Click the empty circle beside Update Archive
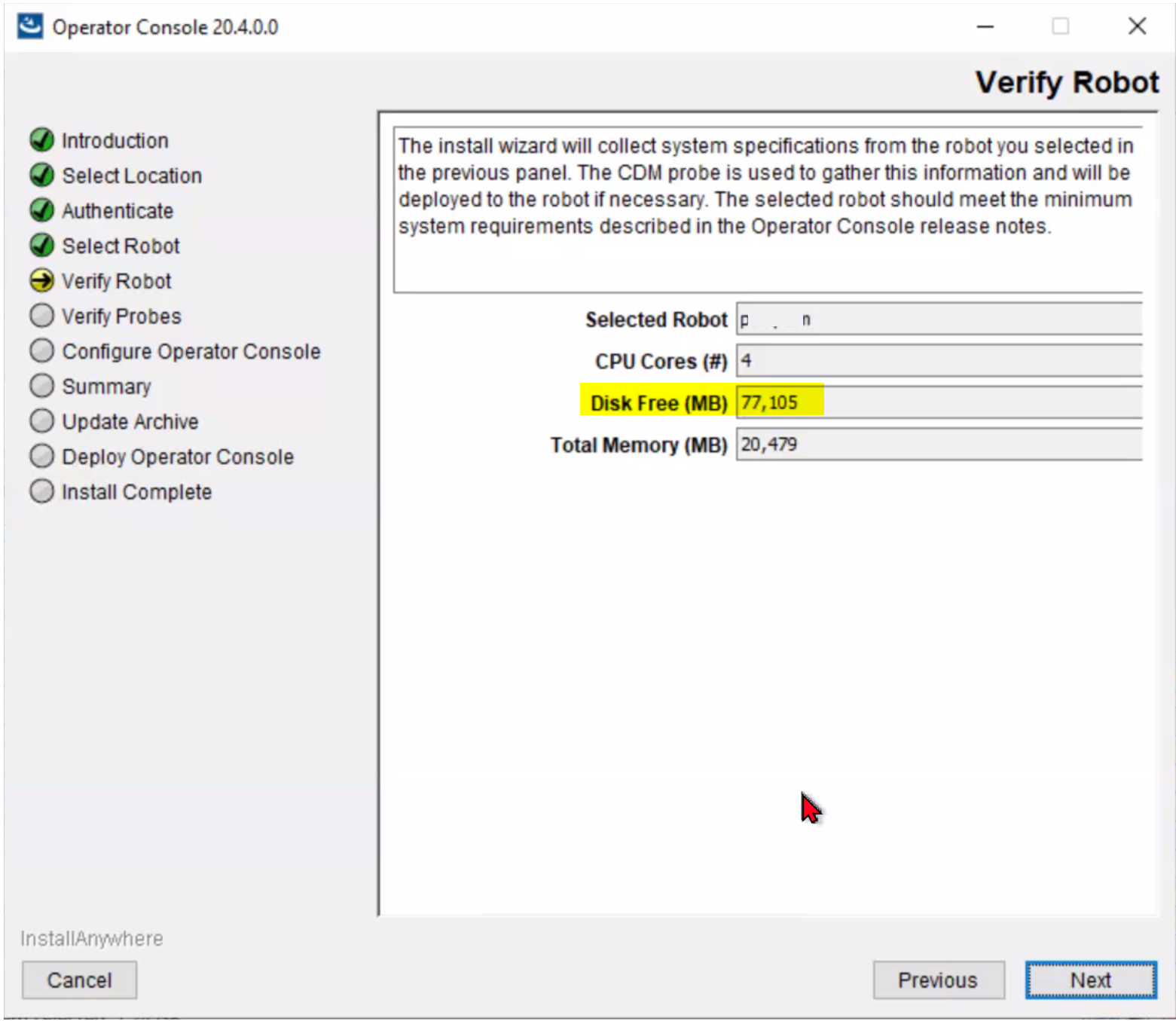The width and height of the screenshot is (1176, 1021). 42,421
